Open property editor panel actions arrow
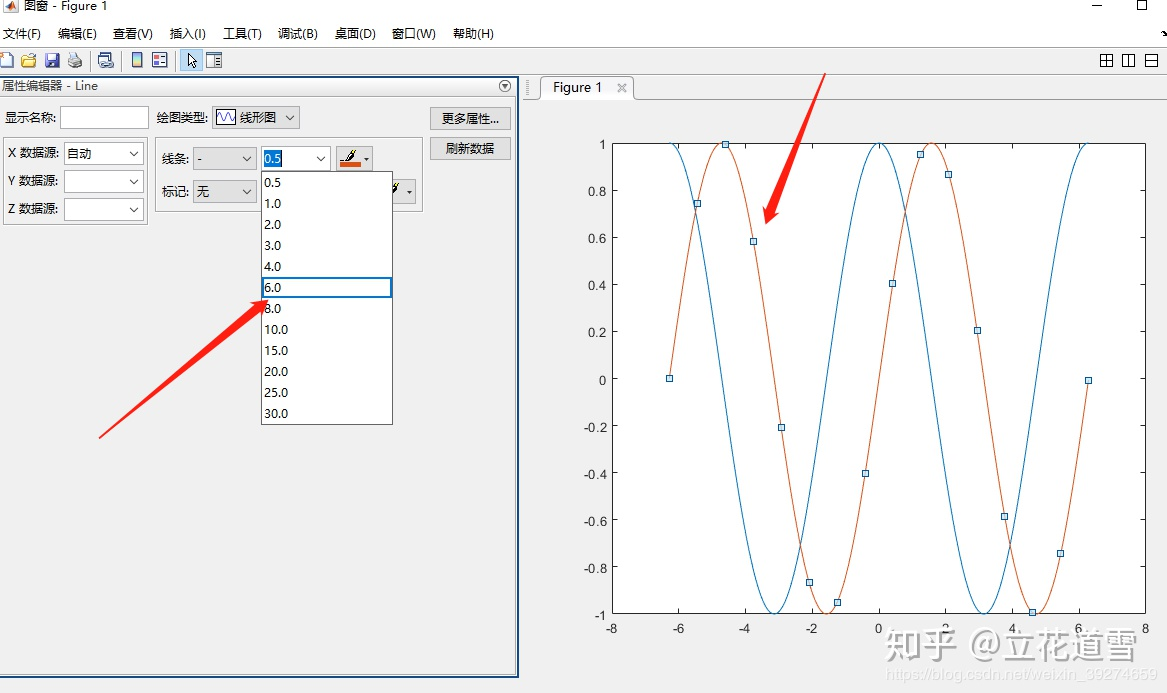Image resolution: width=1167 pixels, height=693 pixels. point(505,86)
